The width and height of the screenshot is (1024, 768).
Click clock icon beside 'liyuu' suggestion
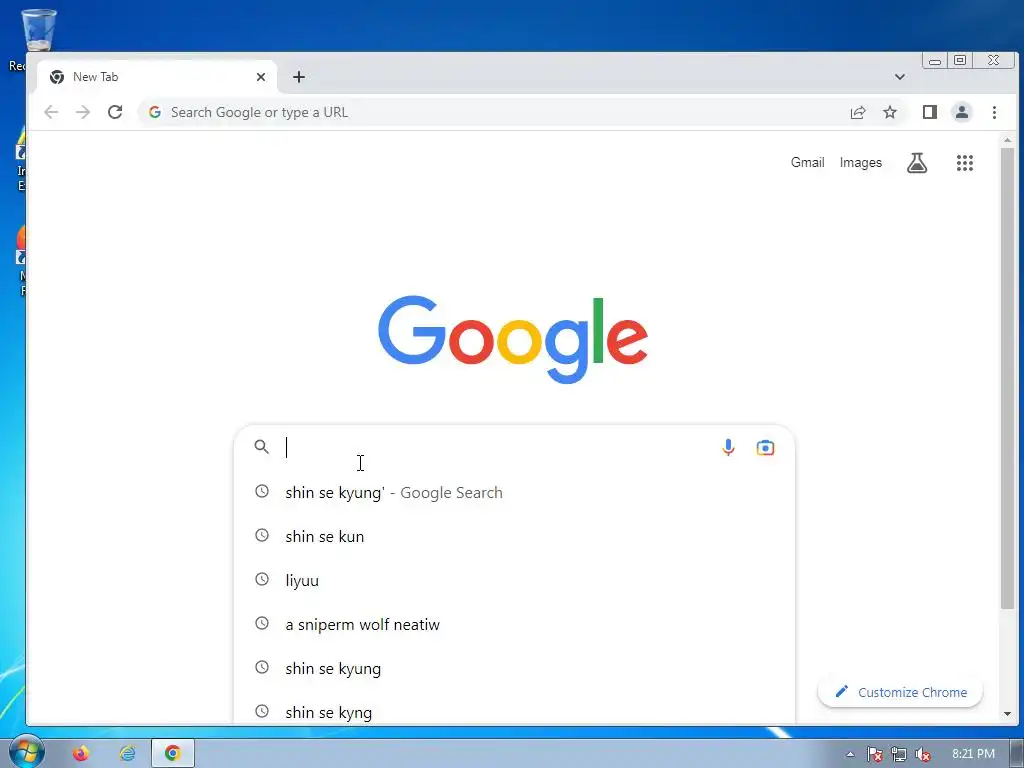click(262, 579)
